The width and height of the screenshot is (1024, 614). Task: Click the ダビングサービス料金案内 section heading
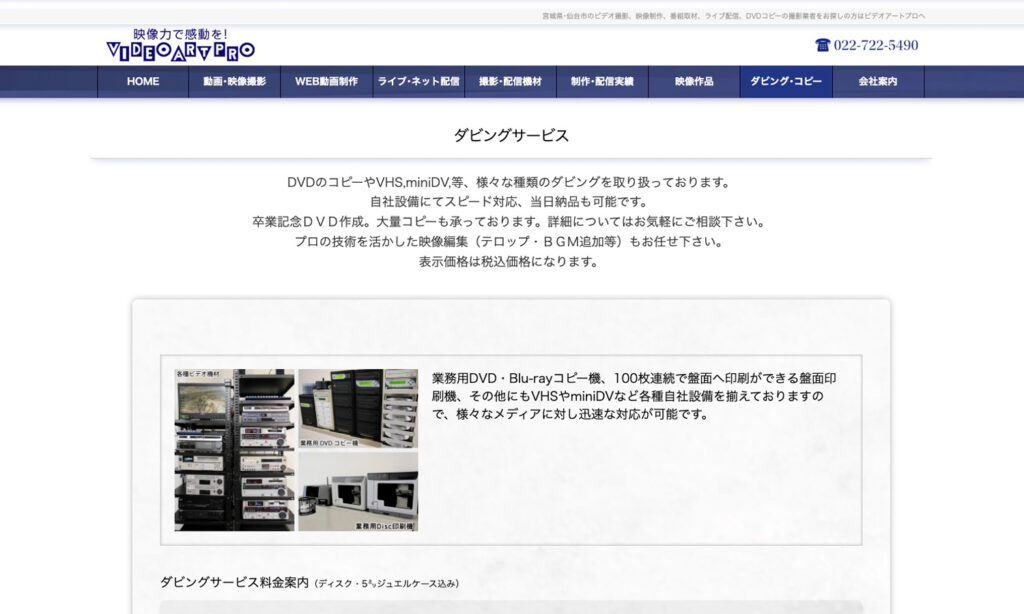[235, 582]
